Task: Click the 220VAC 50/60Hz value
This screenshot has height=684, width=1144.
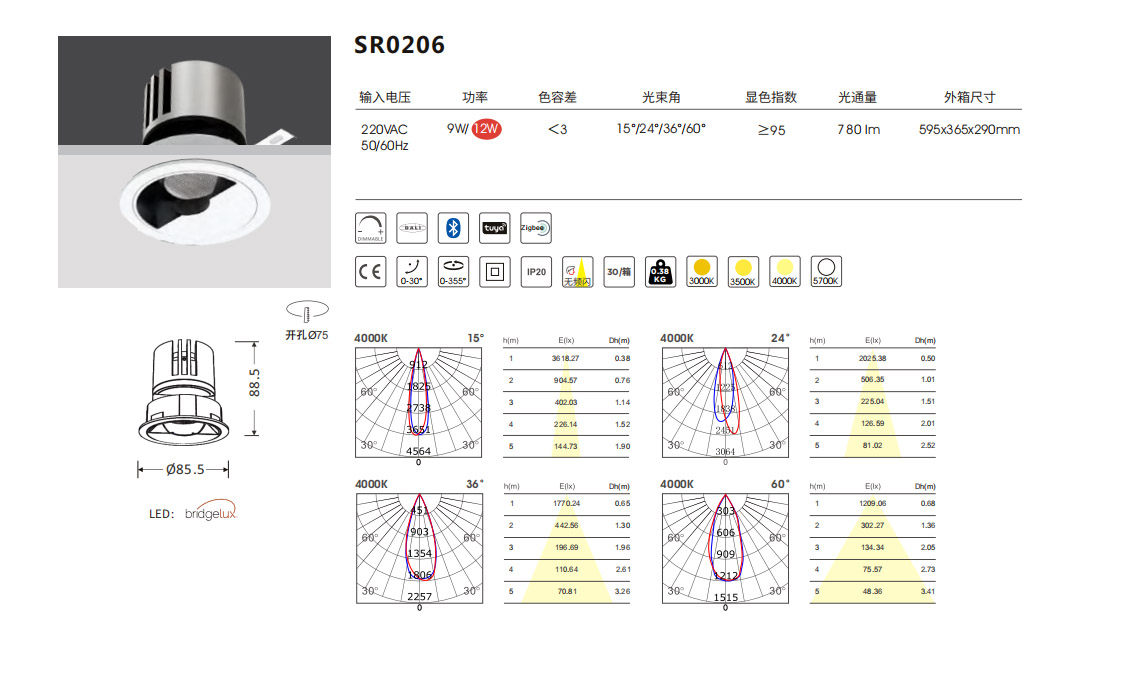Action: [384, 137]
